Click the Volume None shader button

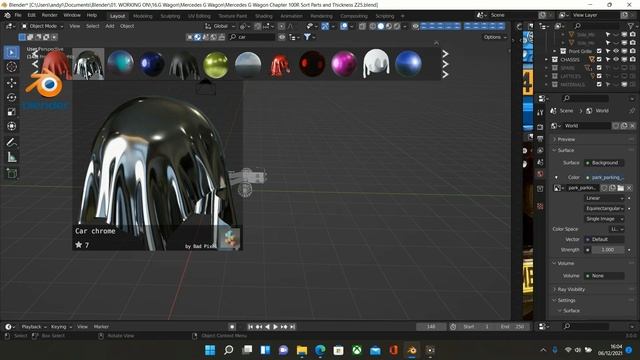(x=604, y=276)
